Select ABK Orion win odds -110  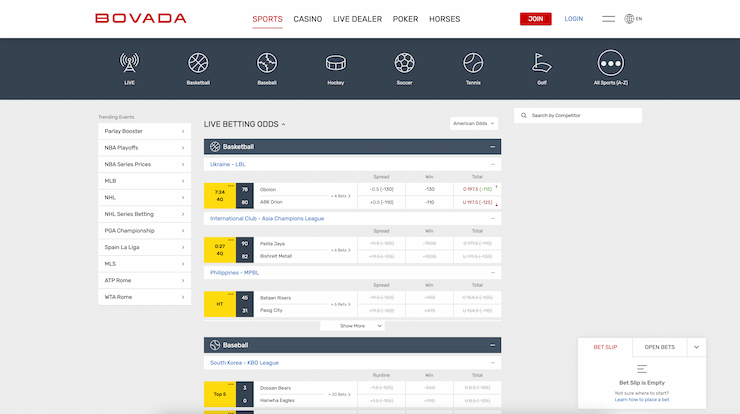(x=429, y=202)
